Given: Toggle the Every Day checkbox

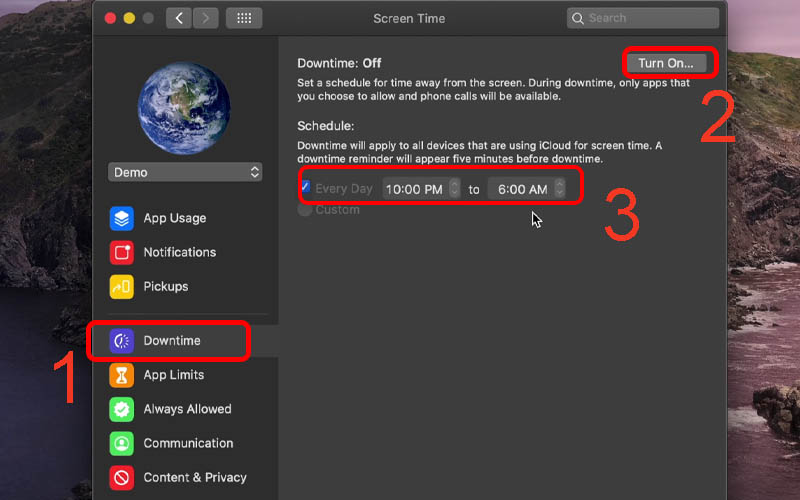Looking at the screenshot, I should point(306,186).
